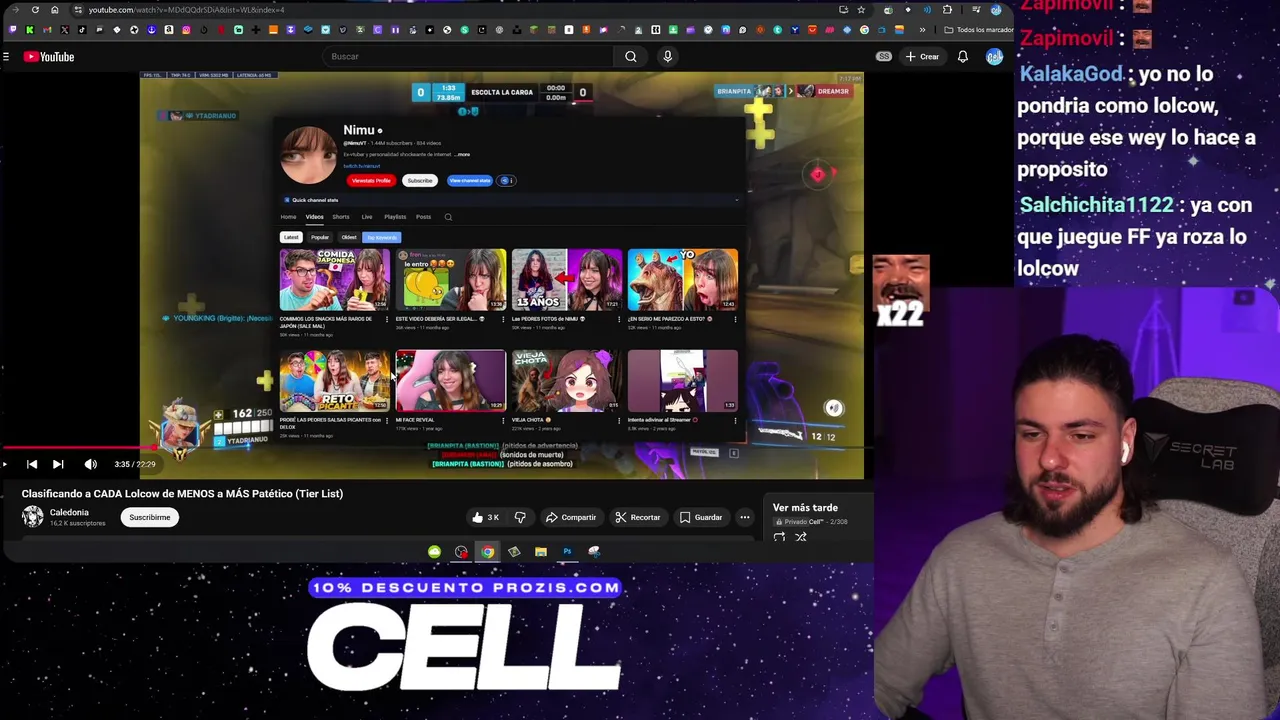Click the magnifier search button
Image resolution: width=1280 pixels, height=720 pixels.
pos(631,57)
